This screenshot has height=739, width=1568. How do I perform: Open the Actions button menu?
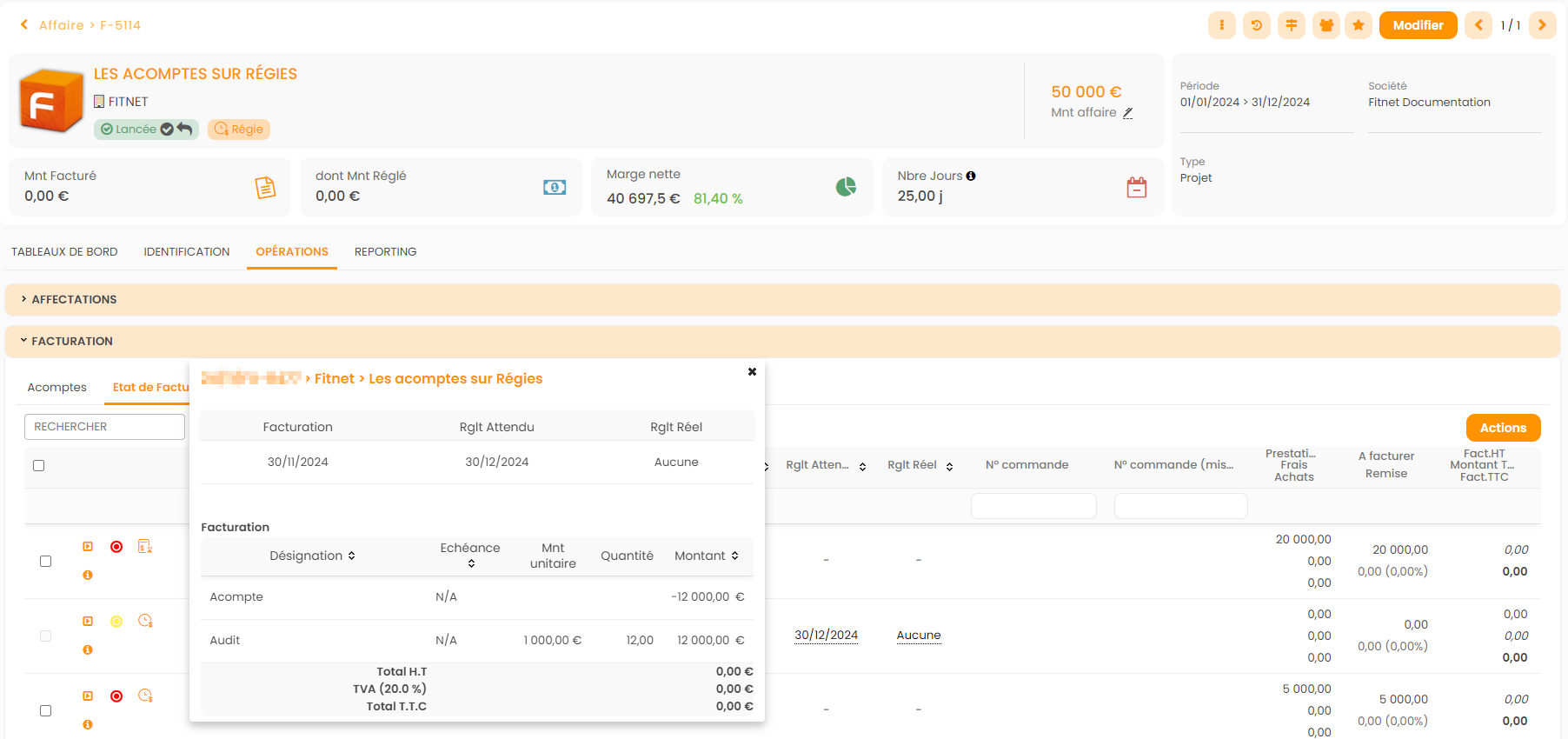point(1503,428)
